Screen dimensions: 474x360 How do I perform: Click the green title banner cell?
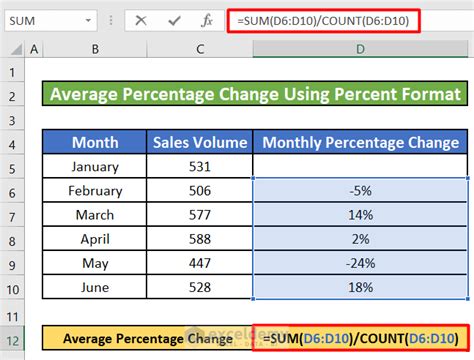pos(255,94)
